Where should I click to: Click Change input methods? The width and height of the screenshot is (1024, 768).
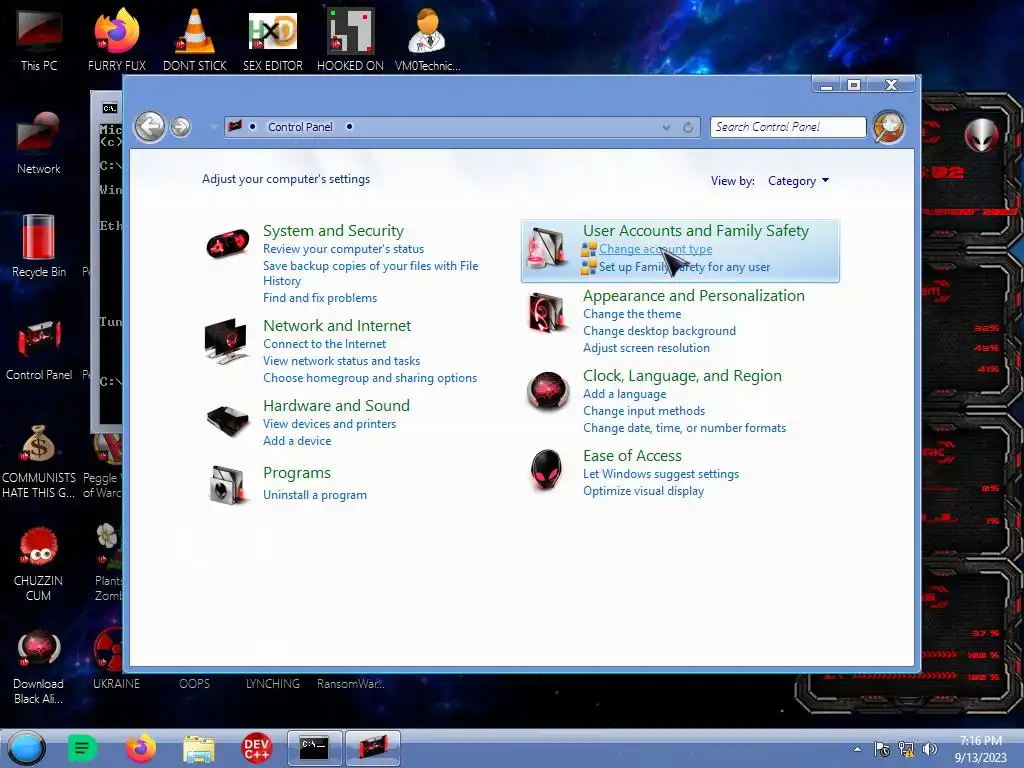pyautogui.click(x=644, y=411)
